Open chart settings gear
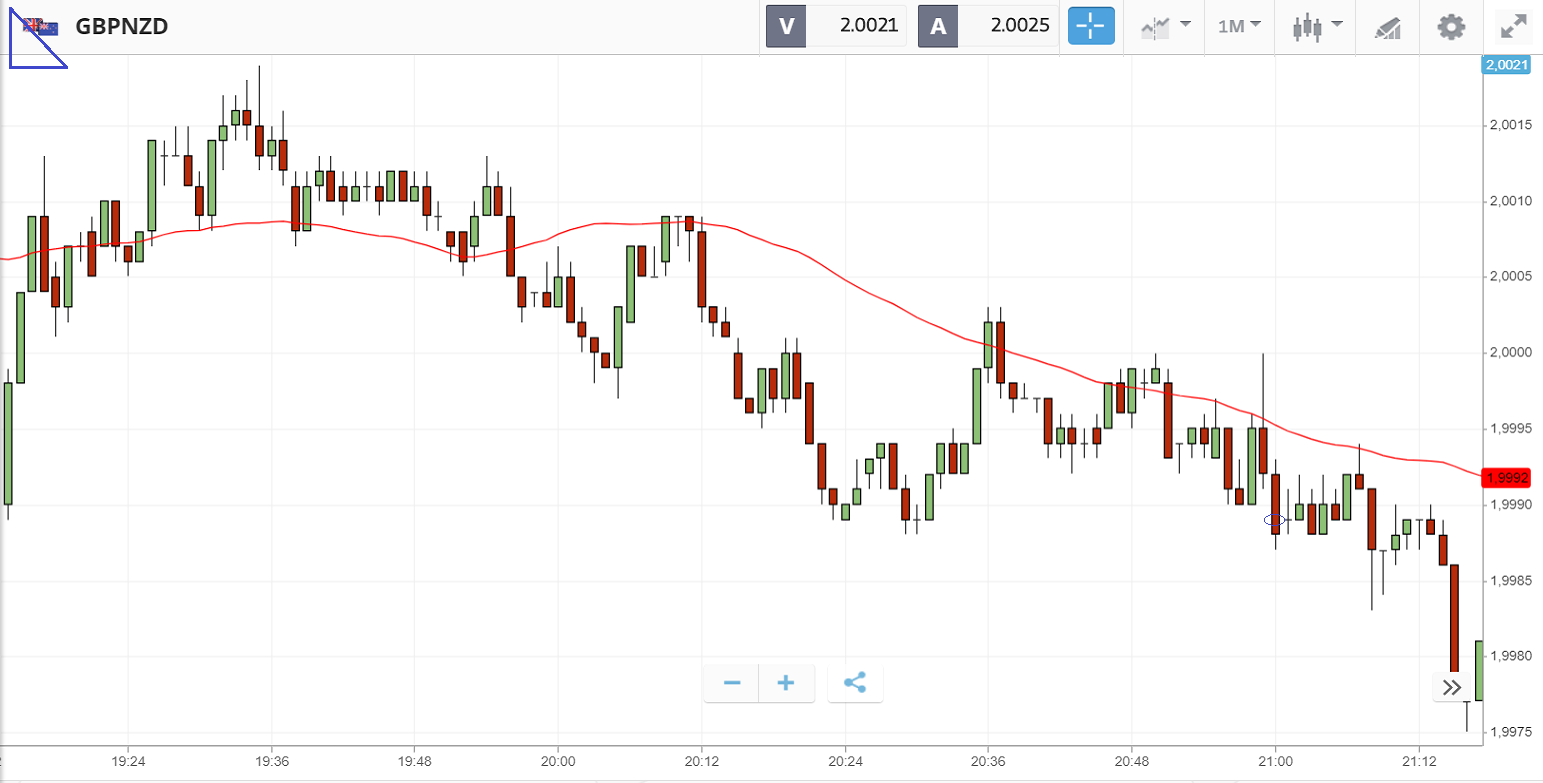 coord(1451,26)
